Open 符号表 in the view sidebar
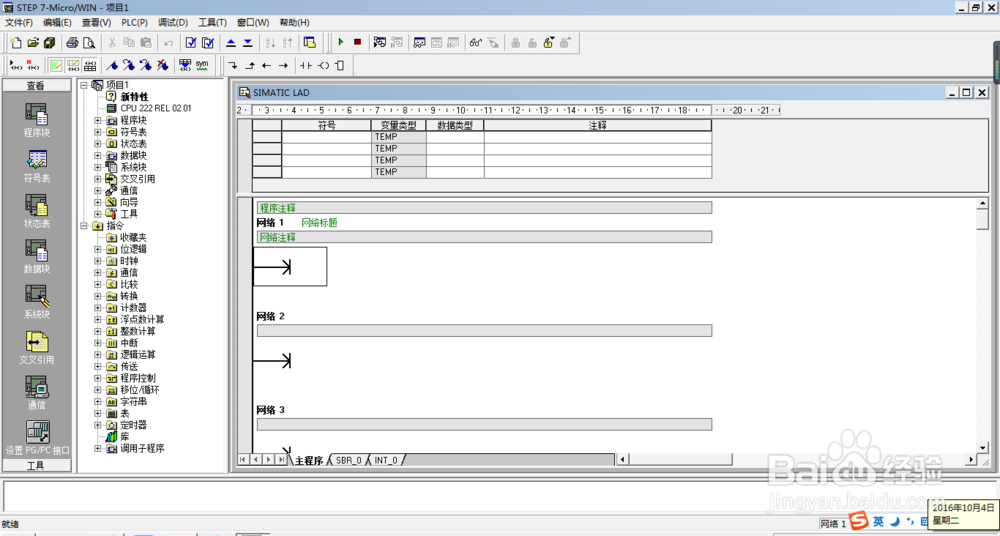 coord(36,166)
